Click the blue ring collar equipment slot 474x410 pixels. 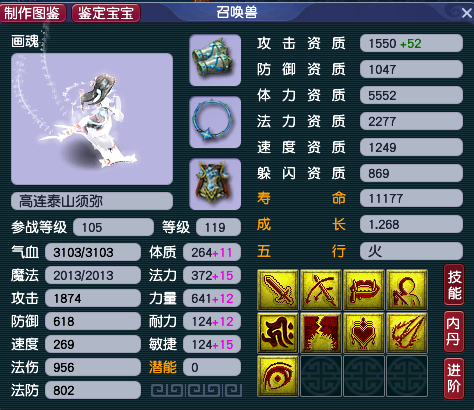(x=215, y=122)
